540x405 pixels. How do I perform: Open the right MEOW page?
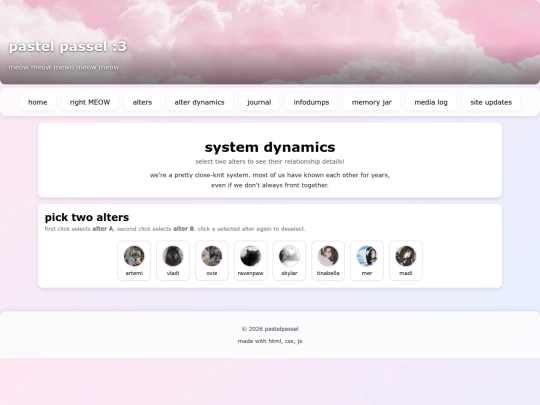90,102
